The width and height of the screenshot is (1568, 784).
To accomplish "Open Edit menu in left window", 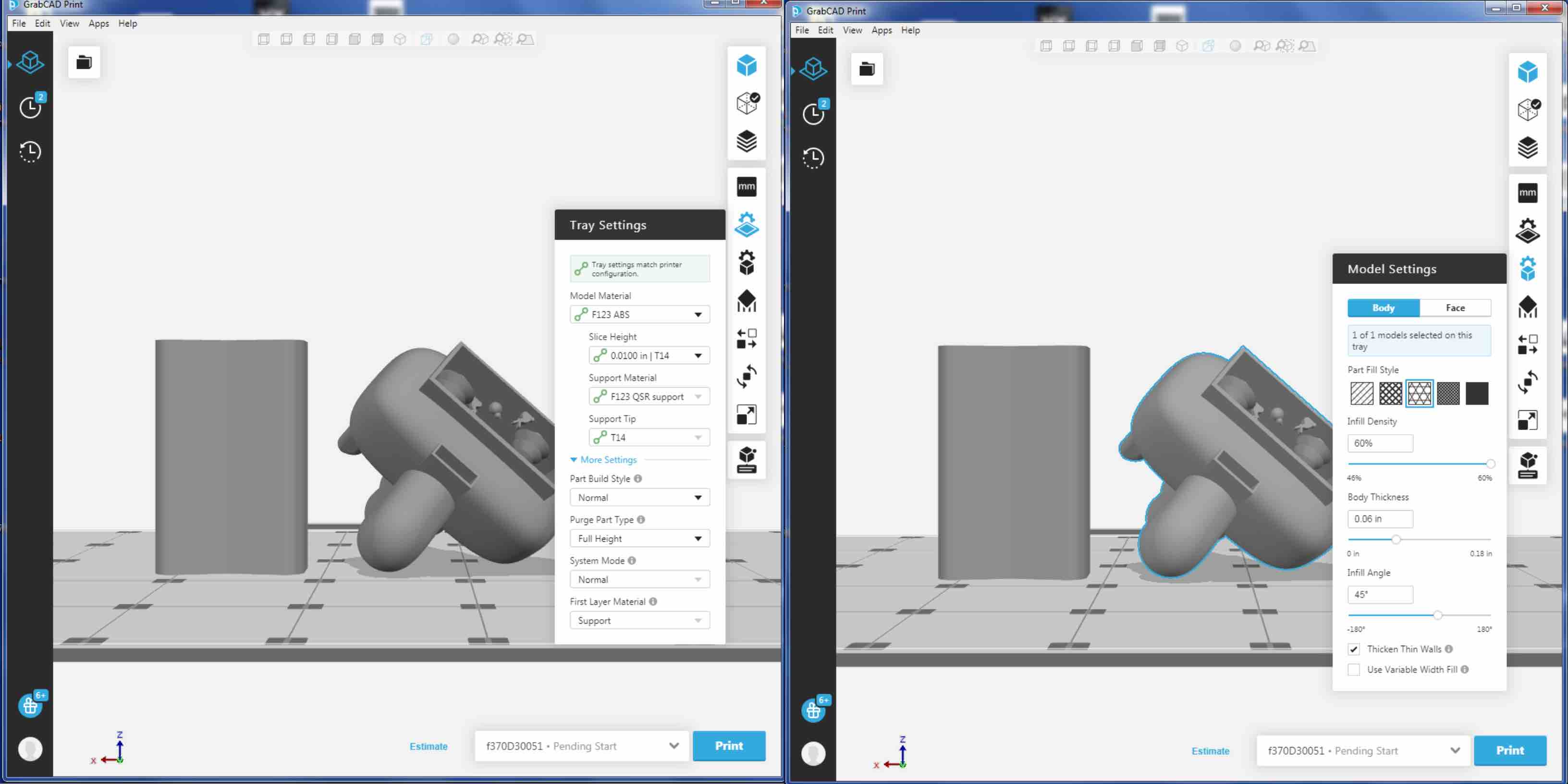I will [x=43, y=23].
